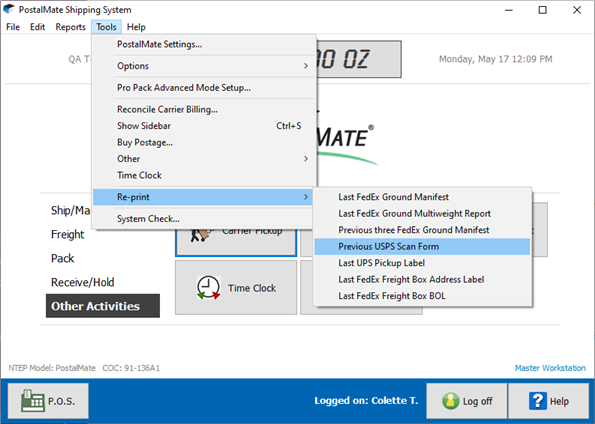Screen dimensions: 595x424
Task: Click the blue question mark Help icon
Action: point(538,401)
